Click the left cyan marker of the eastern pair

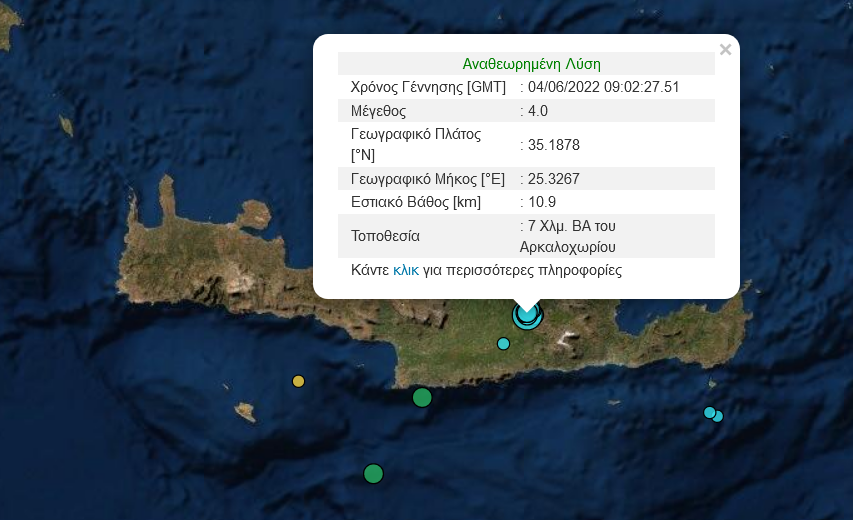pos(709,412)
